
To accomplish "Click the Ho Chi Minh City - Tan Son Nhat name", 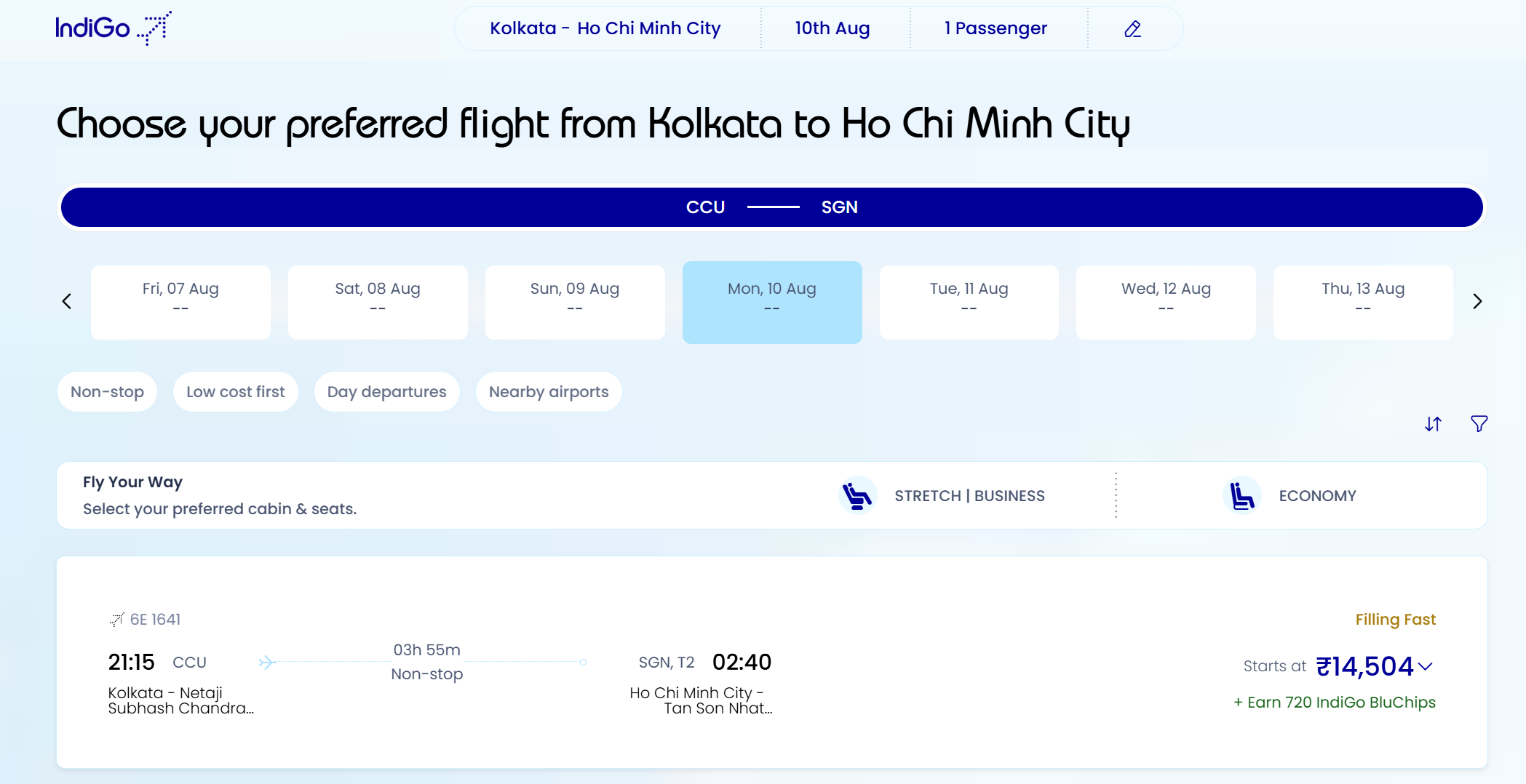I will 701,700.
